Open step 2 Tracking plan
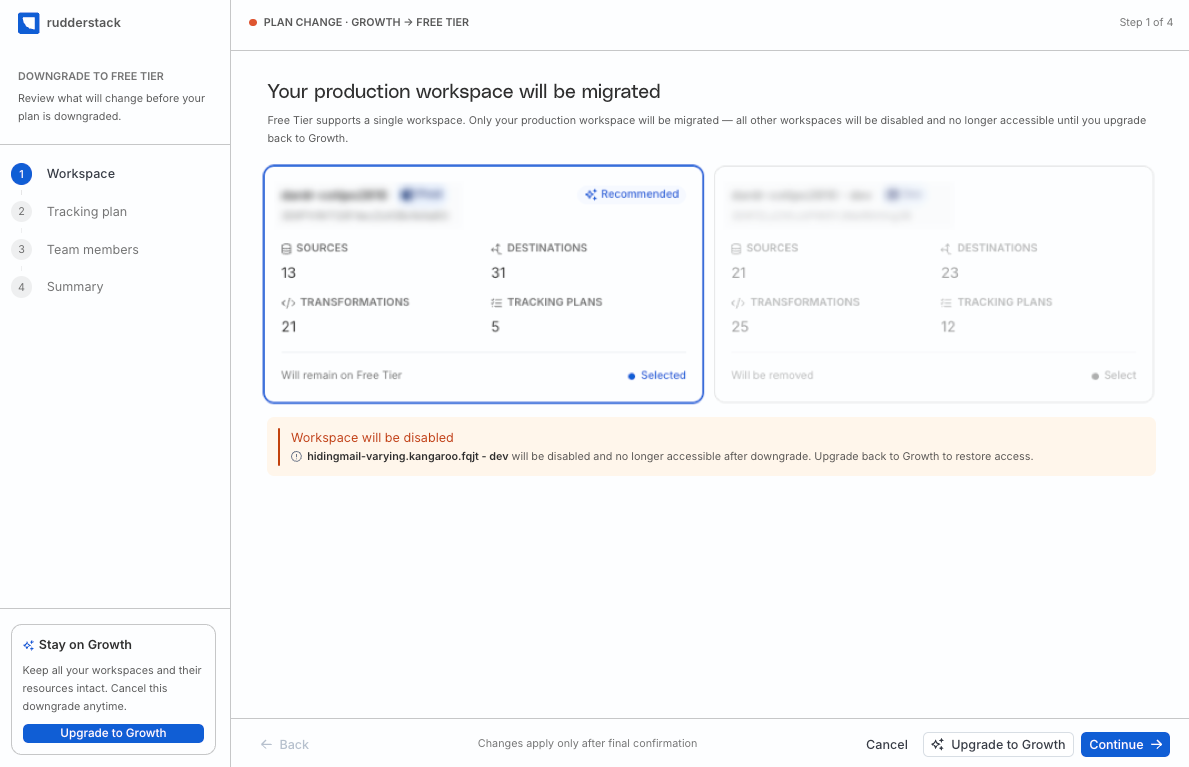The width and height of the screenshot is (1189, 767). (86, 212)
